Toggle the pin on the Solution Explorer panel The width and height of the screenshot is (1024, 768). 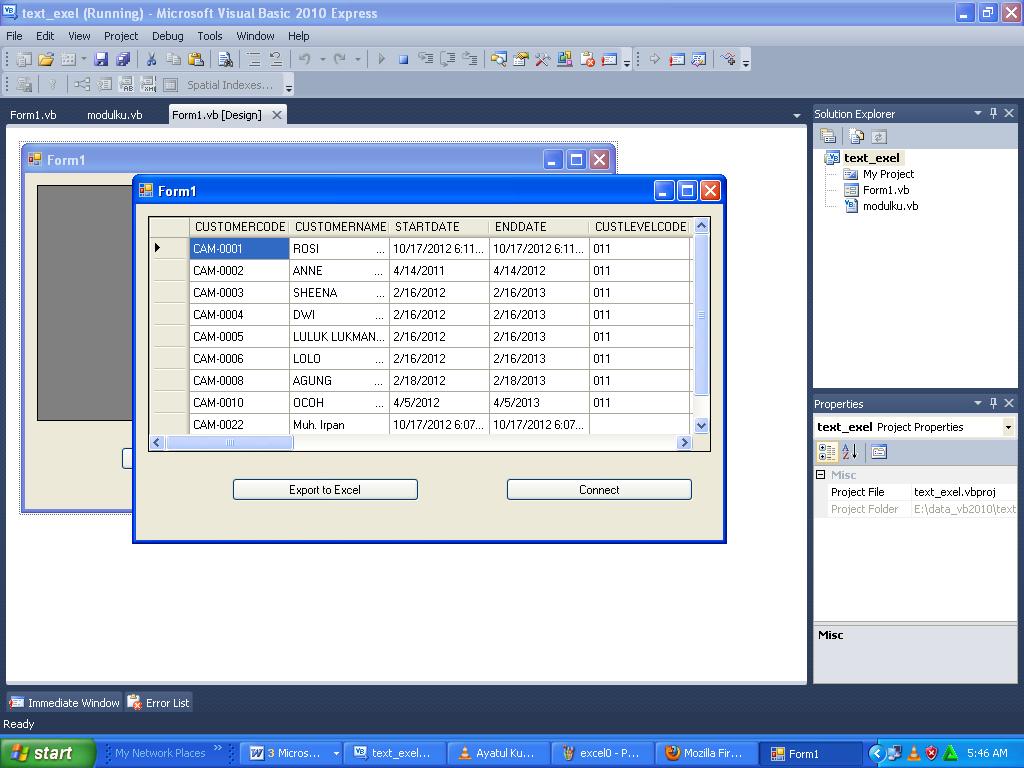[993, 113]
